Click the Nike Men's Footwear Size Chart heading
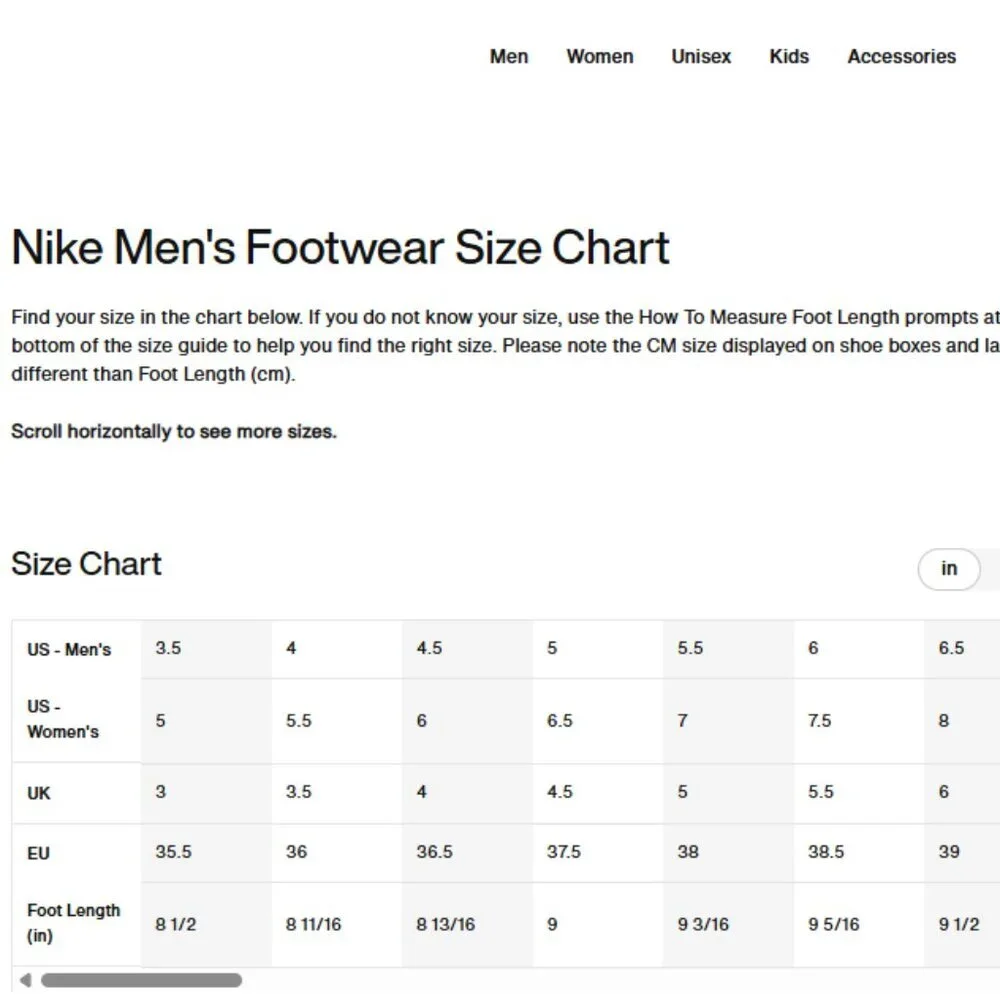1000x1000 pixels. [x=341, y=247]
